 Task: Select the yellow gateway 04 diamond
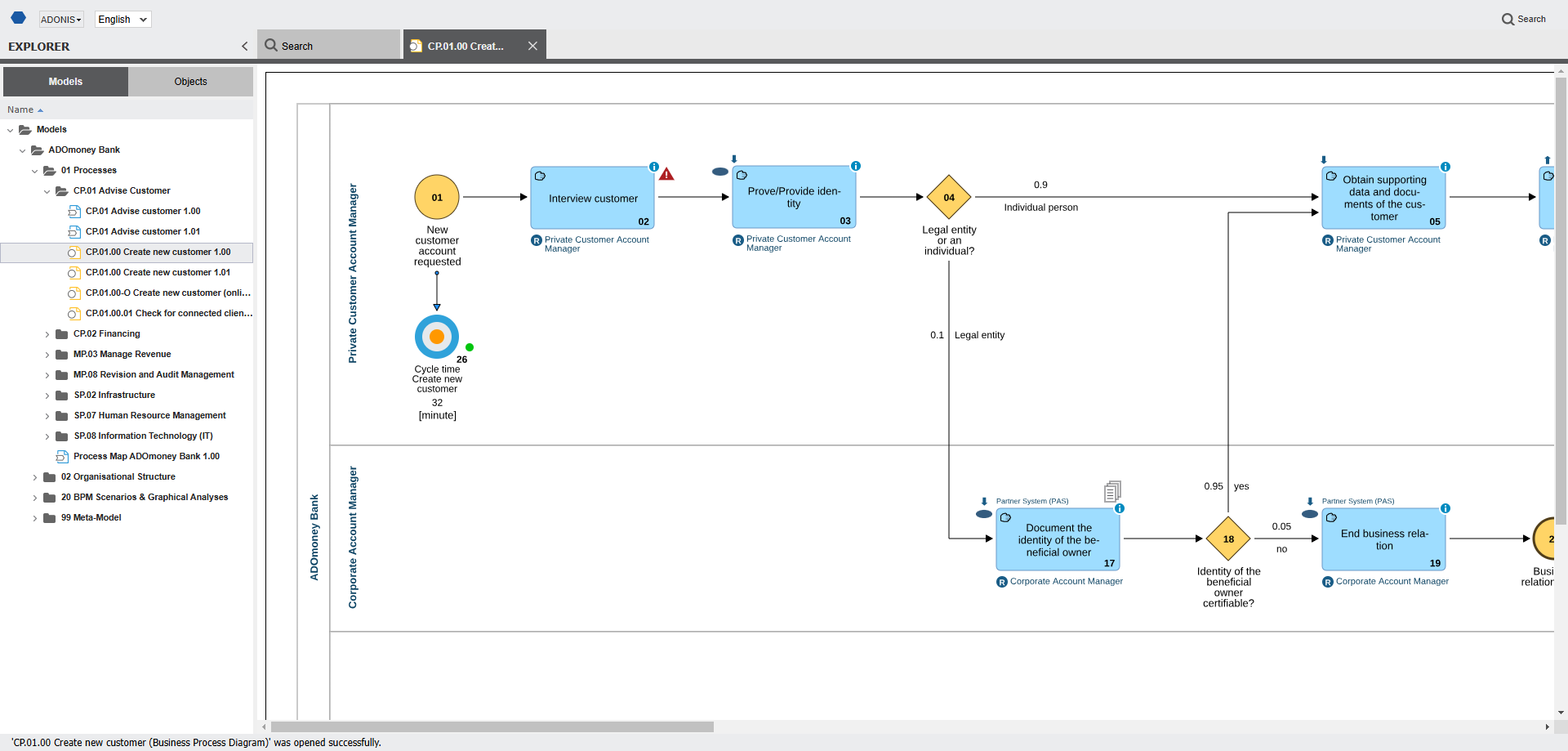pyautogui.click(x=948, y=197)
